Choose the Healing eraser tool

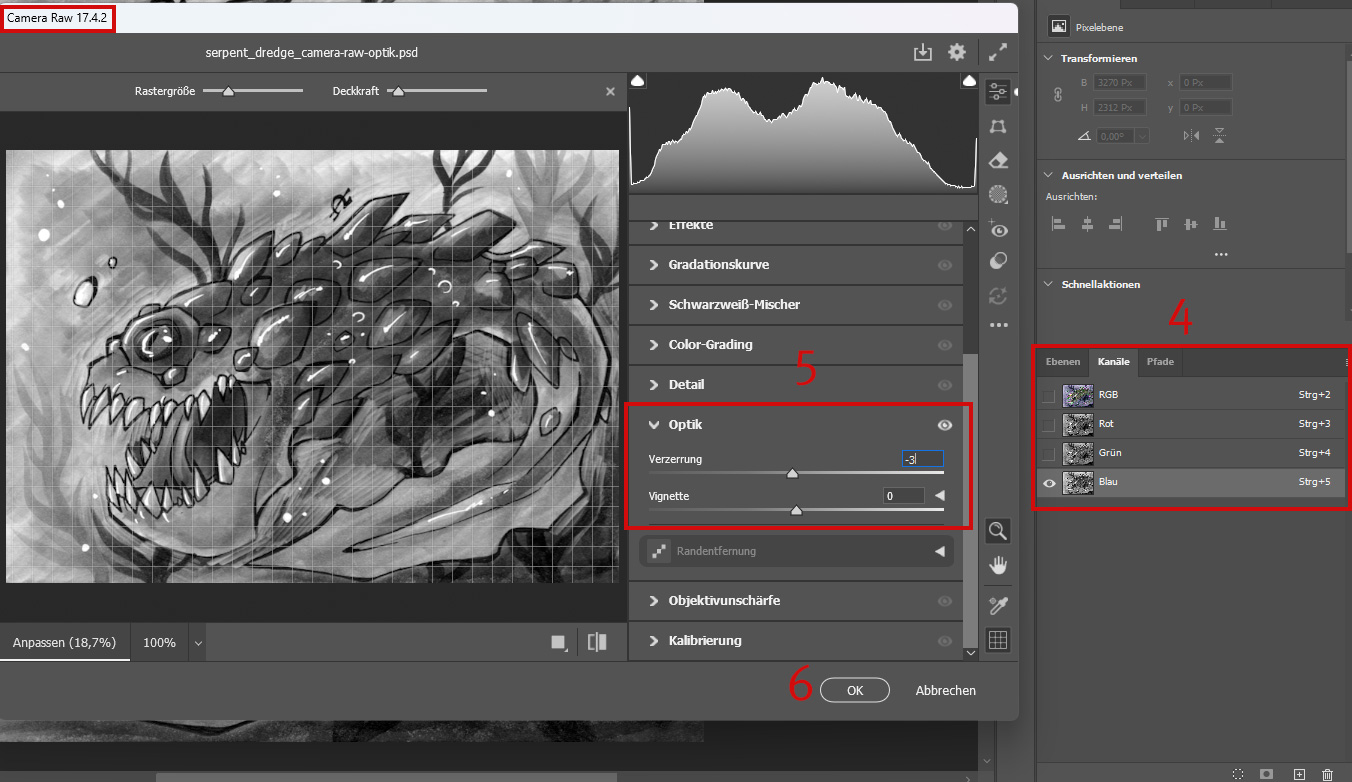(997, 161)
